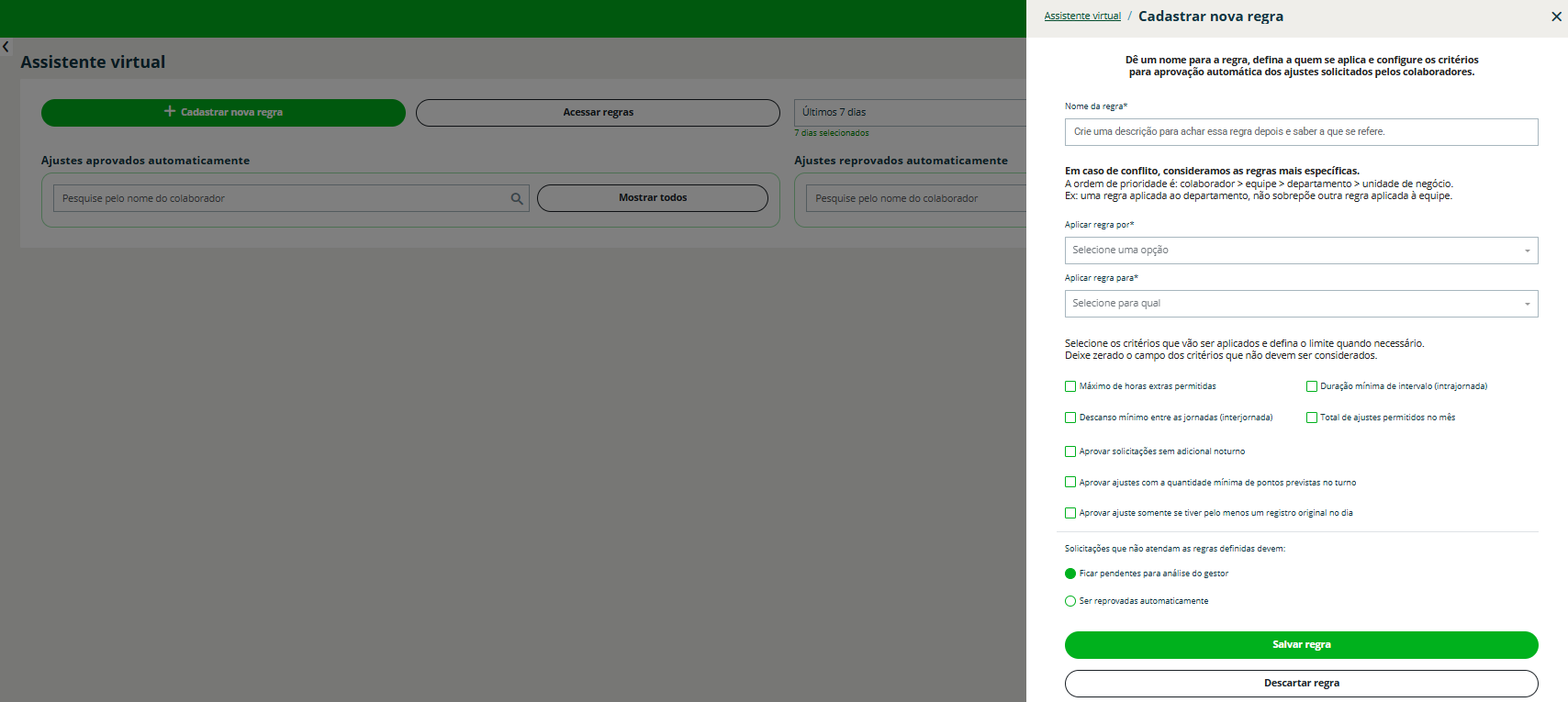
Task: Click the Descartar regra button
Action: [x=1301, y=683]
